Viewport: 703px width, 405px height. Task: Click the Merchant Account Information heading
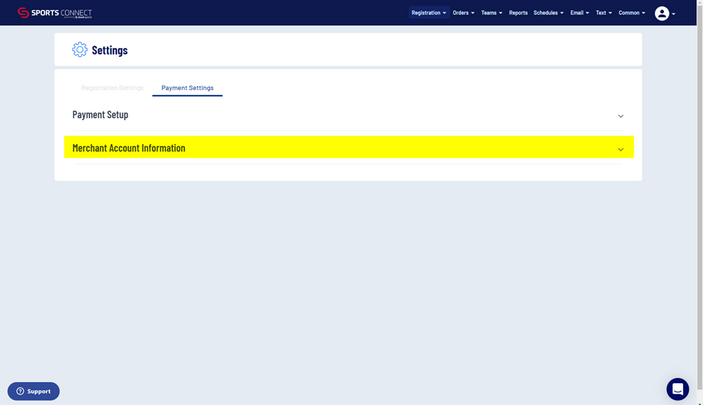(128, 148)
